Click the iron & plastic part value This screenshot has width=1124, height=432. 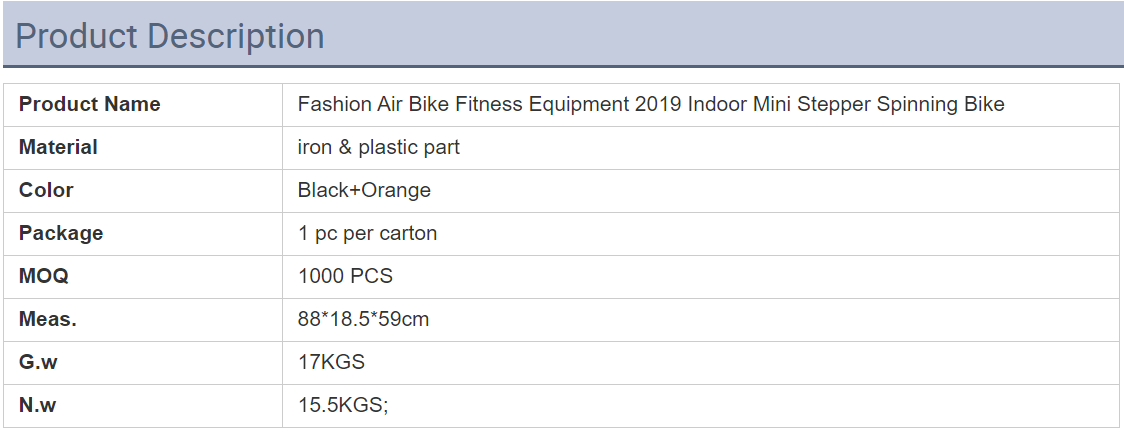pos(378,148)
